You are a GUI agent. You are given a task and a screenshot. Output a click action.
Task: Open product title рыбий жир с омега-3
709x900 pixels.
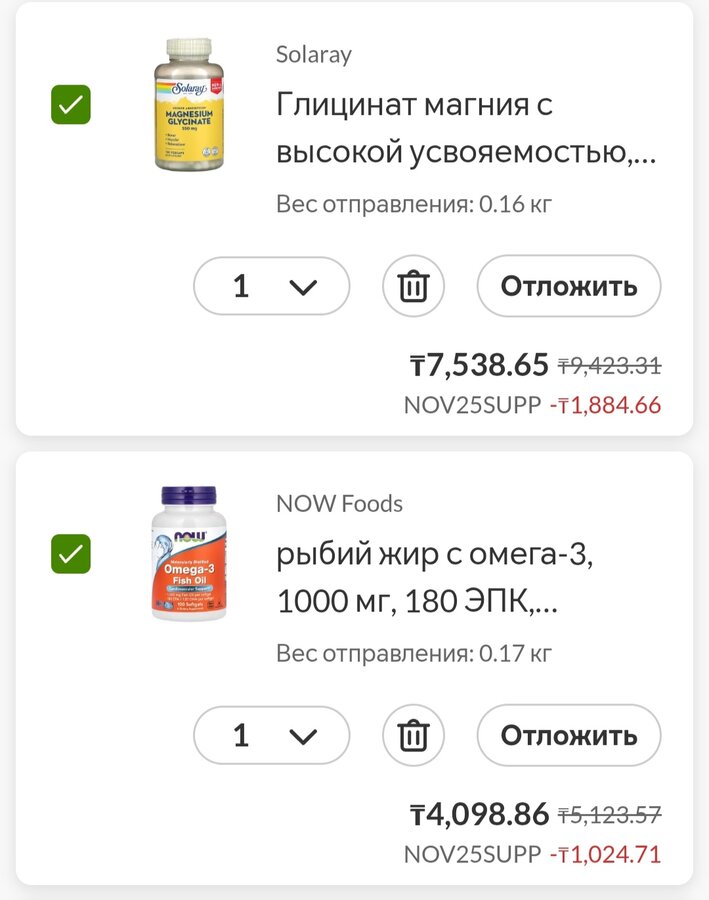tap(434, 579)
